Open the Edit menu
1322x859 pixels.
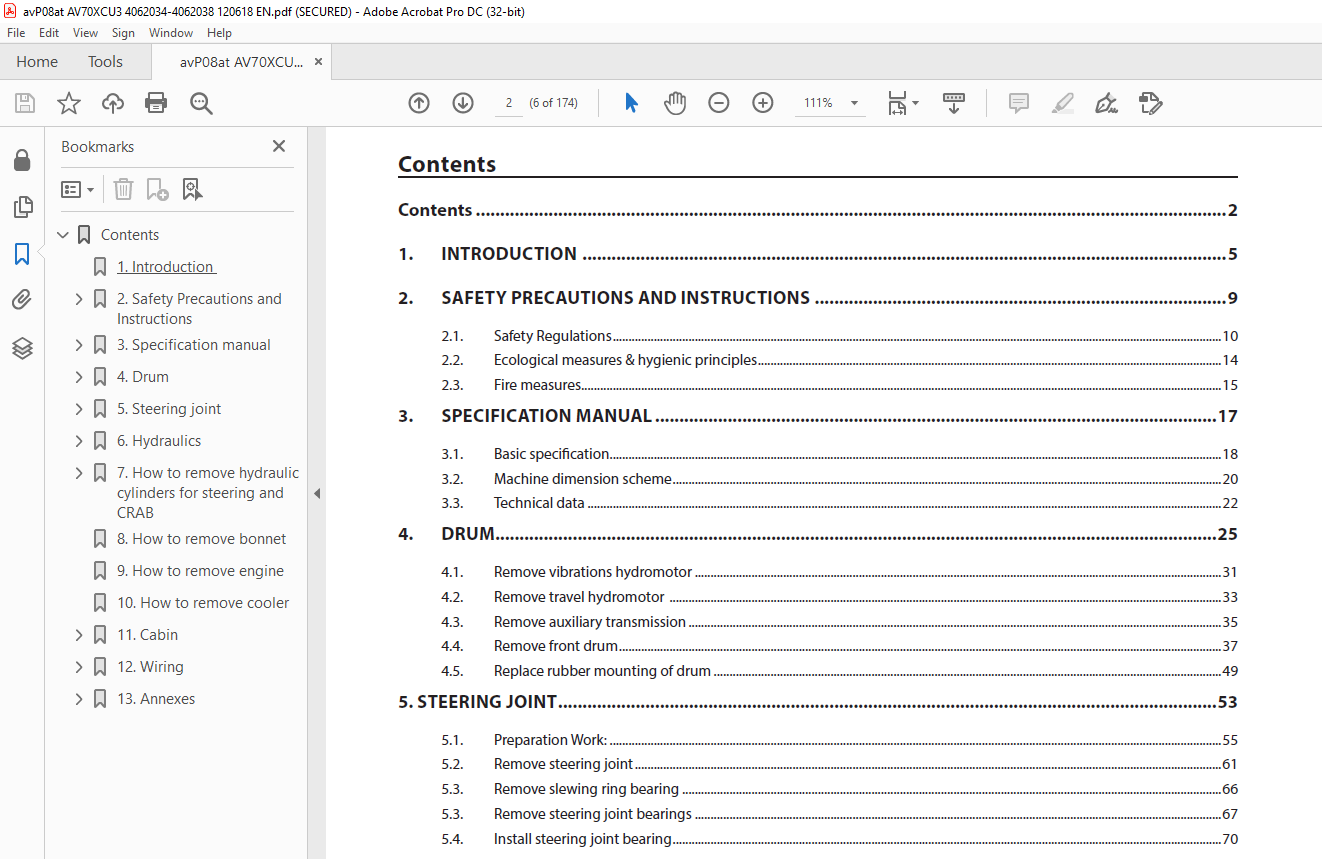[49, 33]
